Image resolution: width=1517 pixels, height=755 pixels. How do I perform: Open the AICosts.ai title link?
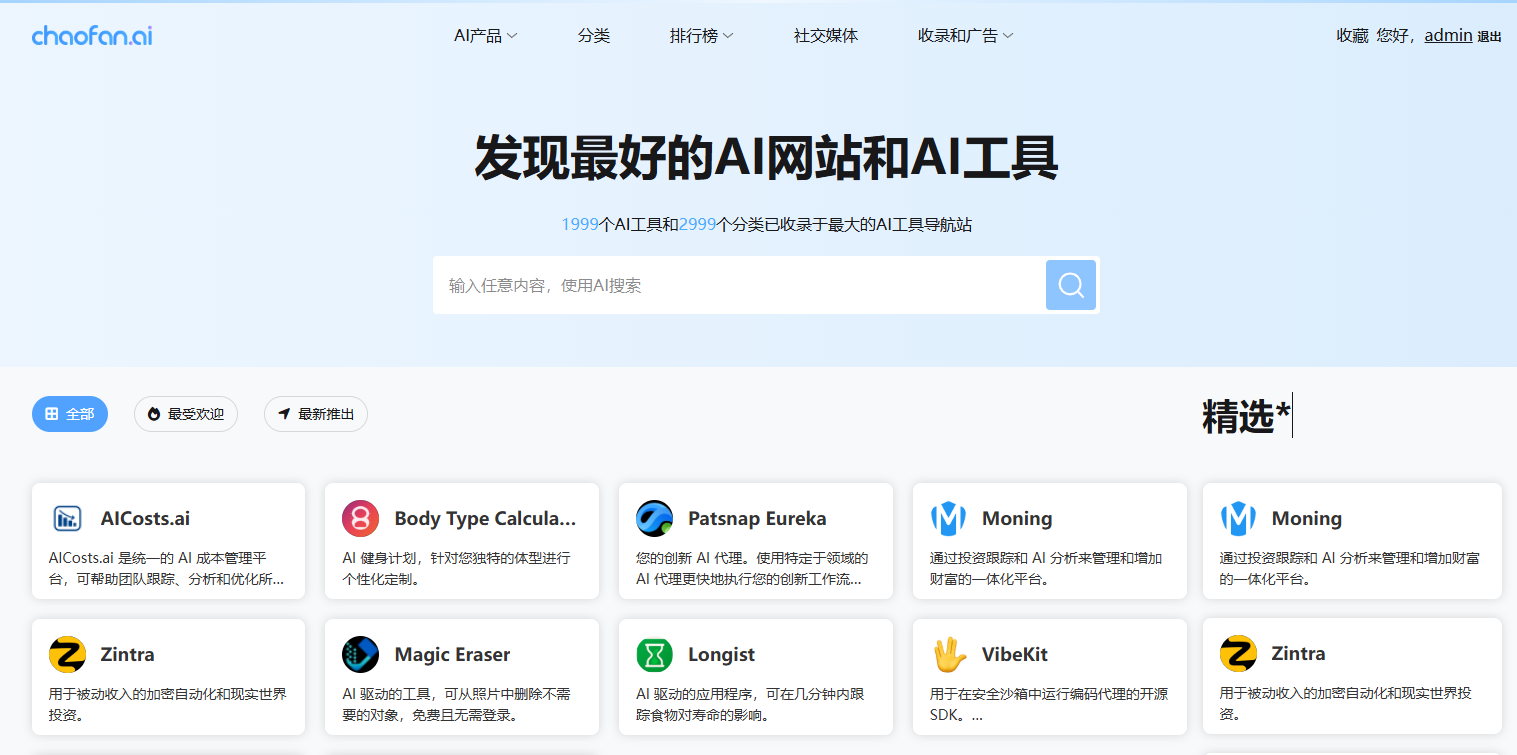coord(145,518)
